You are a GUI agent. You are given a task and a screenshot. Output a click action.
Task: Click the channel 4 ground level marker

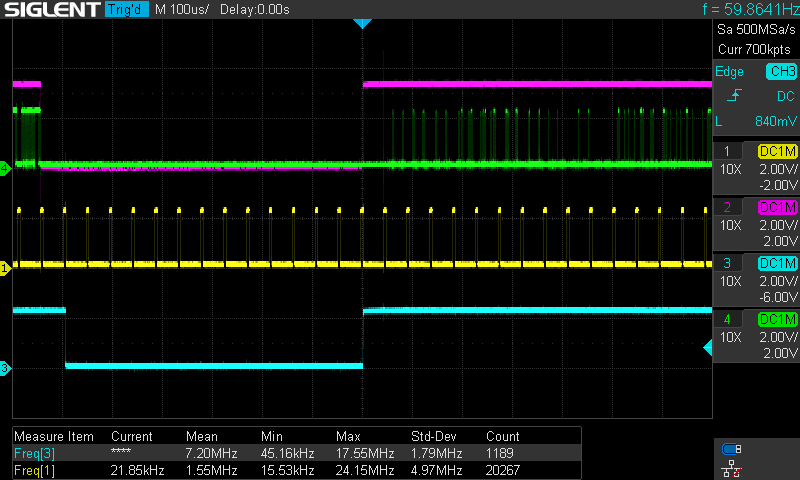5,168
